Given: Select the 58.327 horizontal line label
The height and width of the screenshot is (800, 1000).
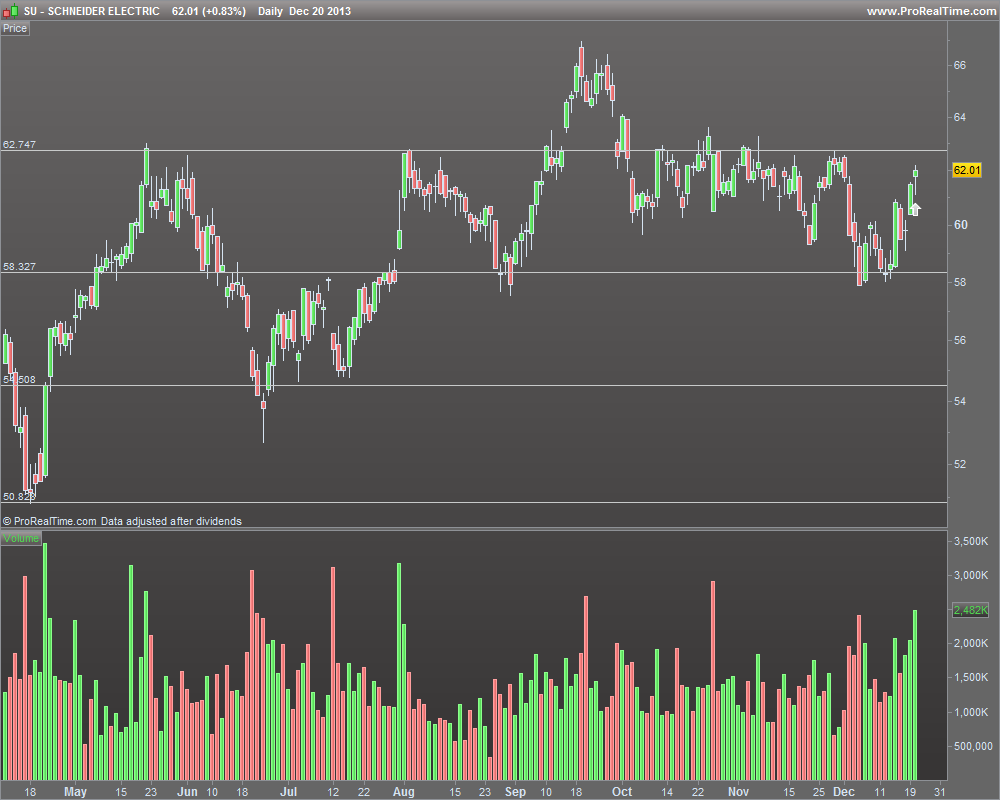Looking at the screenshot, I should click(19, 266).
